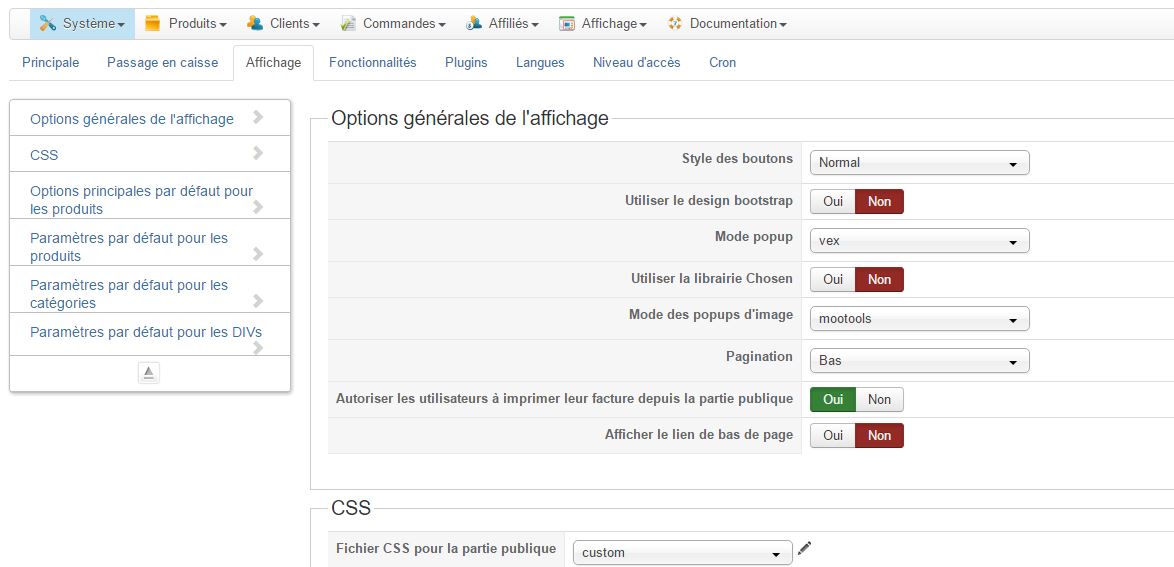Click the pencil icon beside the CSS file
Screen dimensions: 1174x567
(x=805, y=548)
